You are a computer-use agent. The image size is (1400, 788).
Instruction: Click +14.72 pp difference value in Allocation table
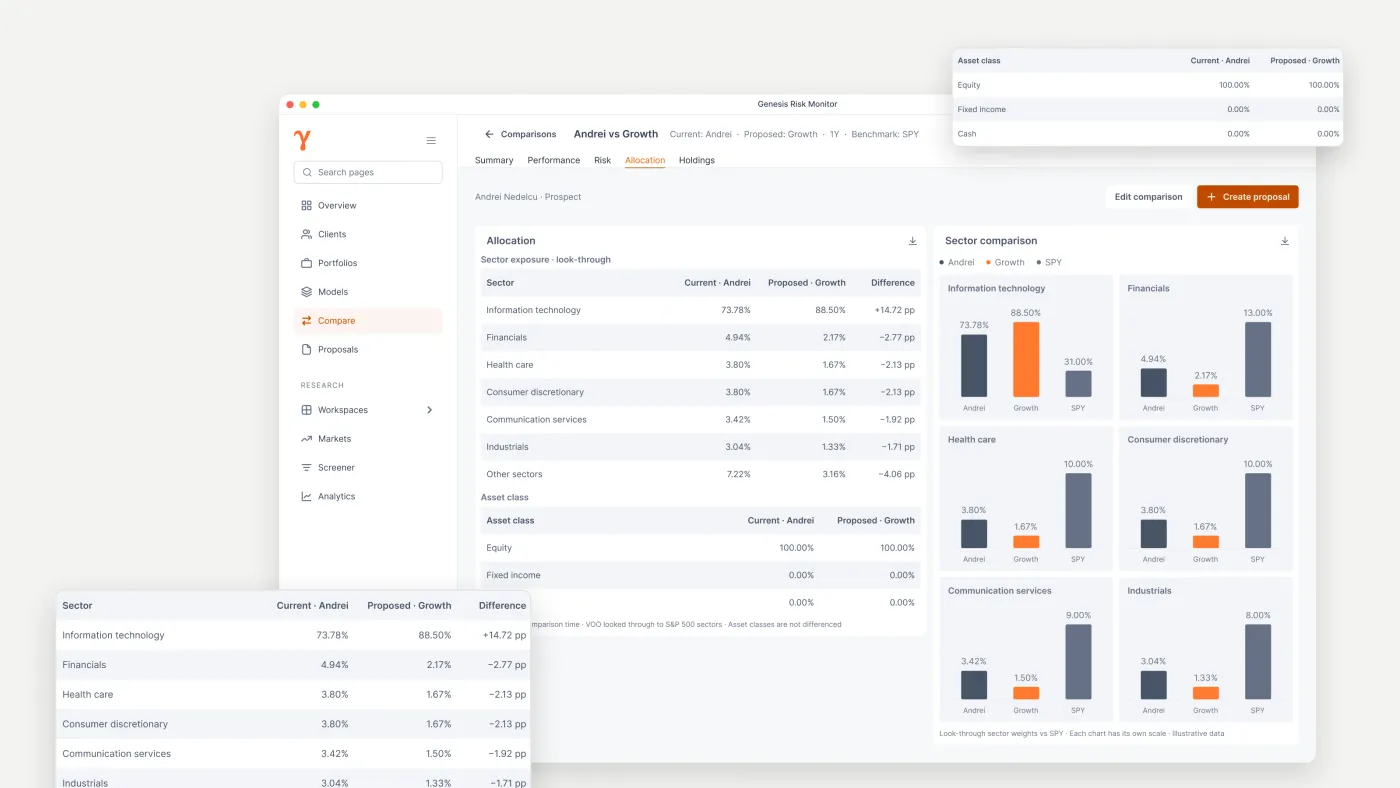coord(894,310)
